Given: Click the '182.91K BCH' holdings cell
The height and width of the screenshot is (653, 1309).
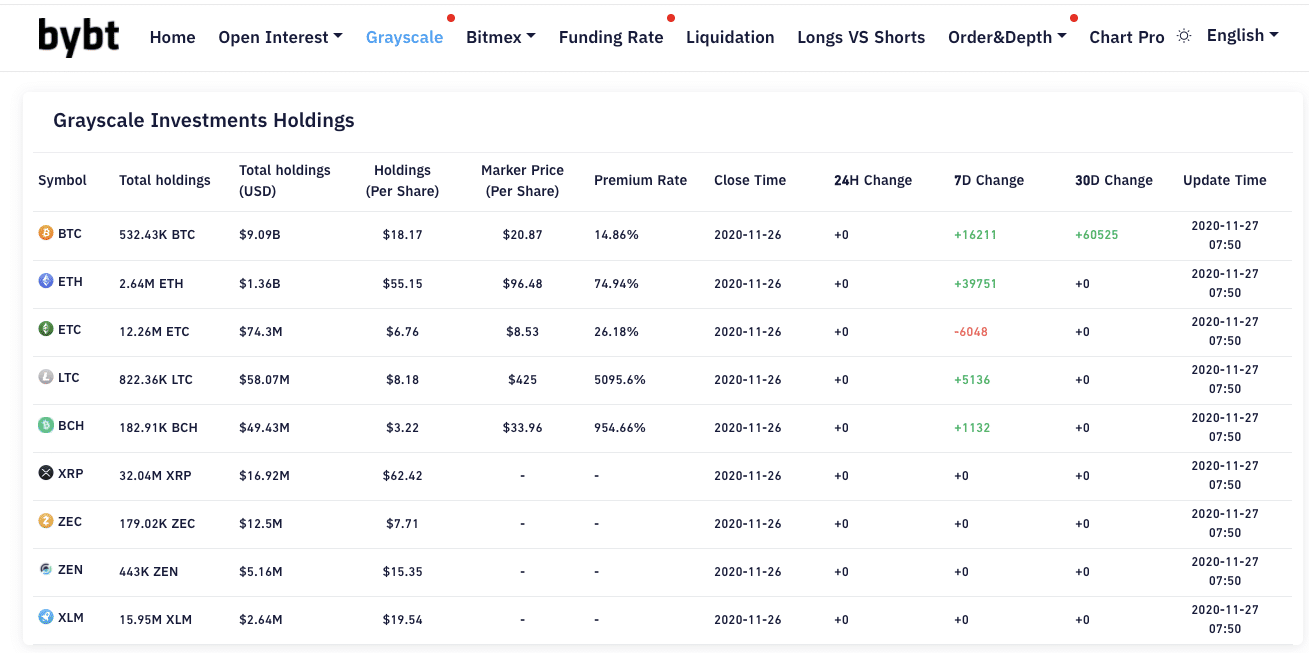Looking at the screenshot, I should click(158, 427).
